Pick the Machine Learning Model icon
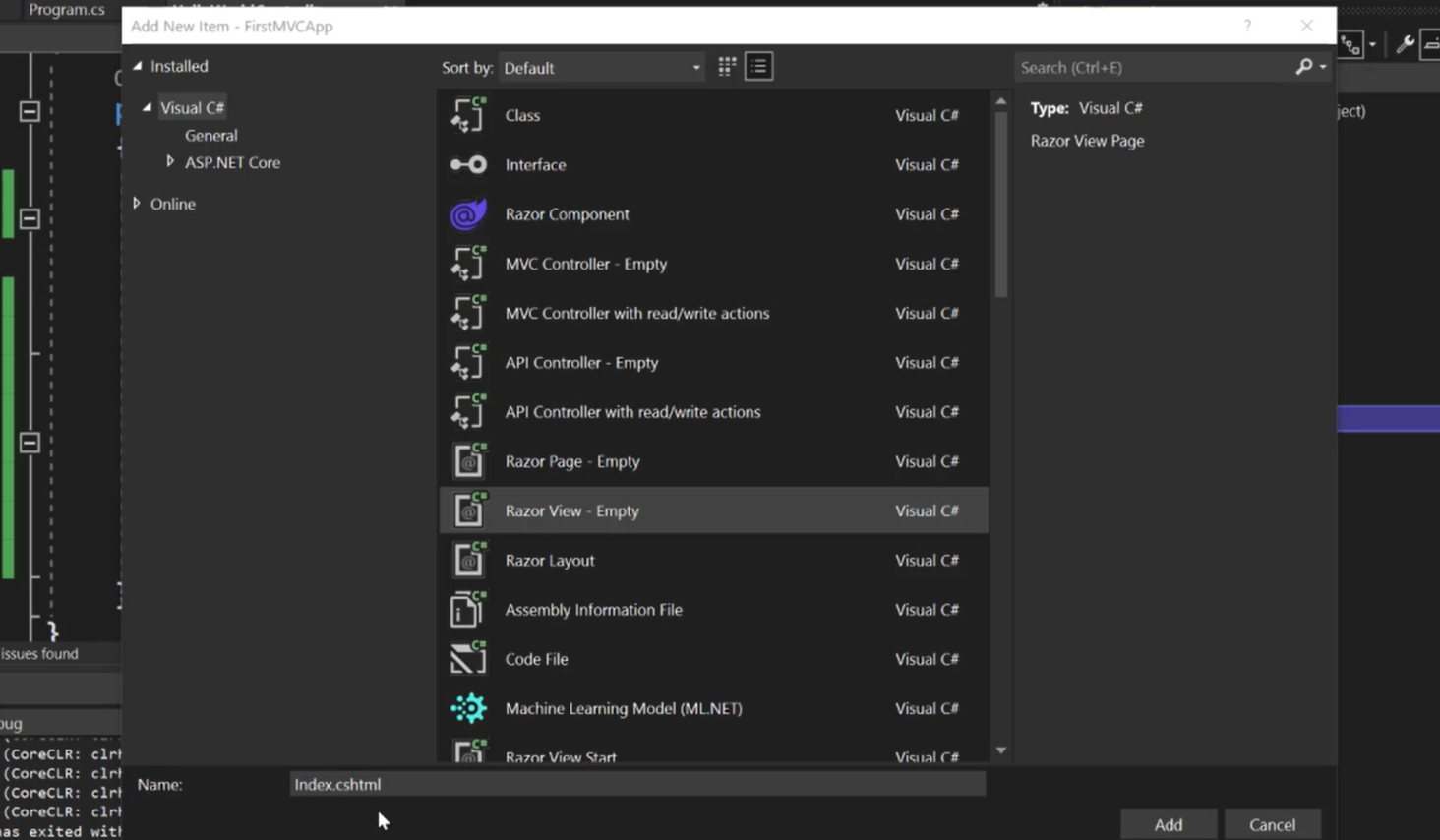The image size is (1440, 840). pos(468,708)
